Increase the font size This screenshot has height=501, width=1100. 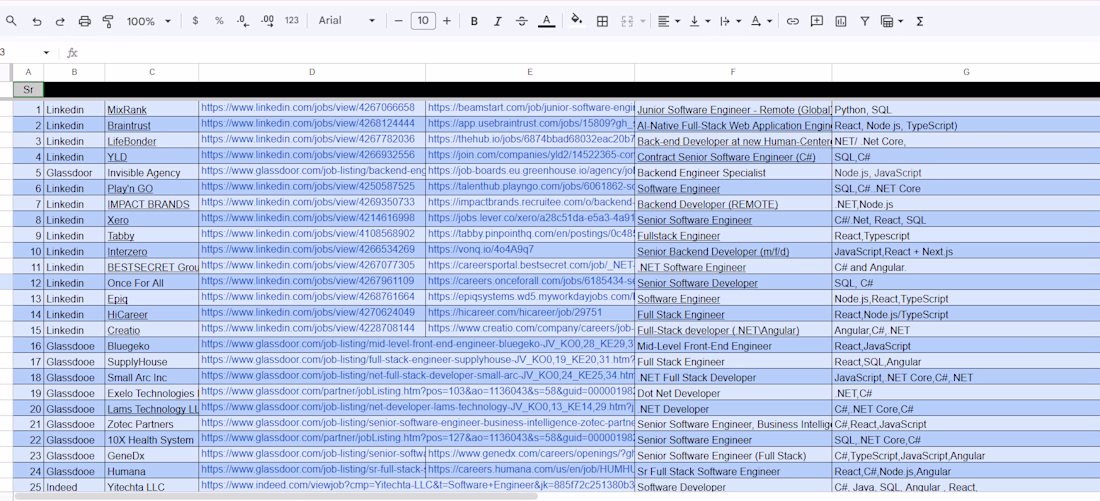(447, 21)
